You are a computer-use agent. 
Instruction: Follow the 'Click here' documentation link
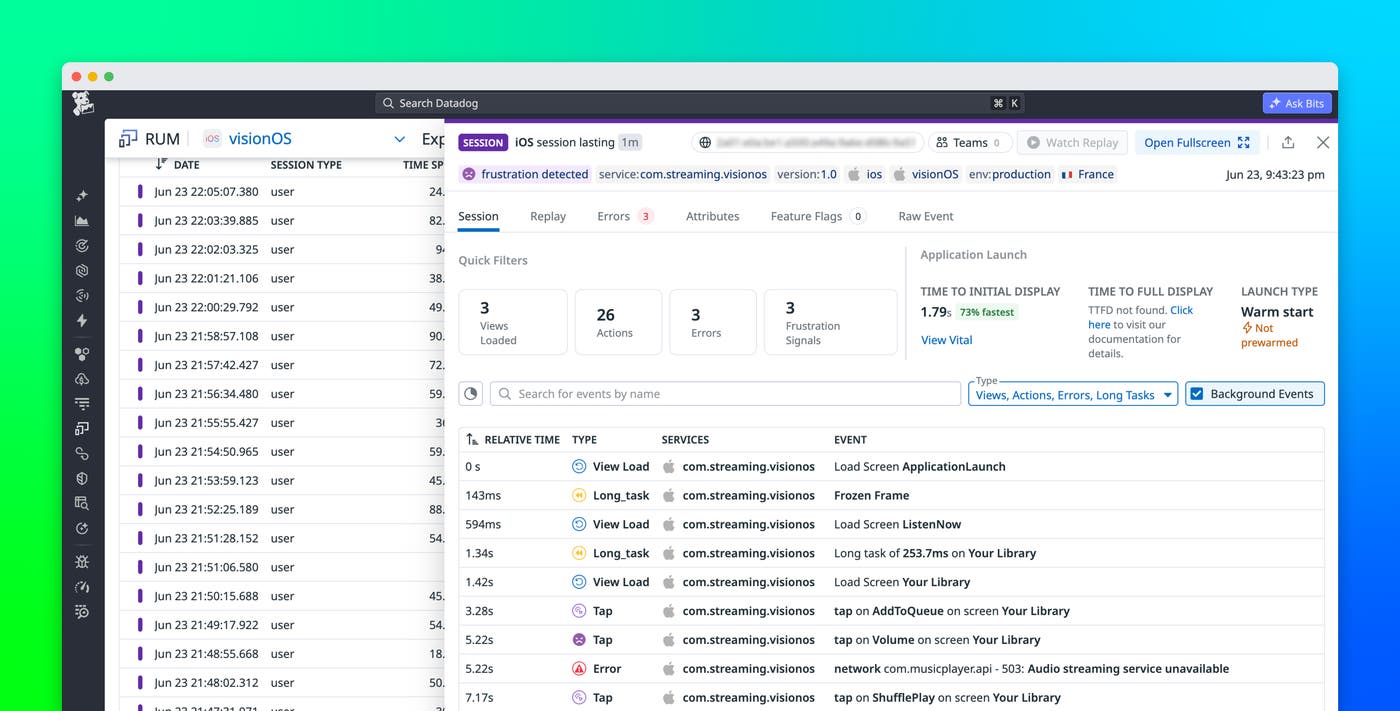point(1140,317)
